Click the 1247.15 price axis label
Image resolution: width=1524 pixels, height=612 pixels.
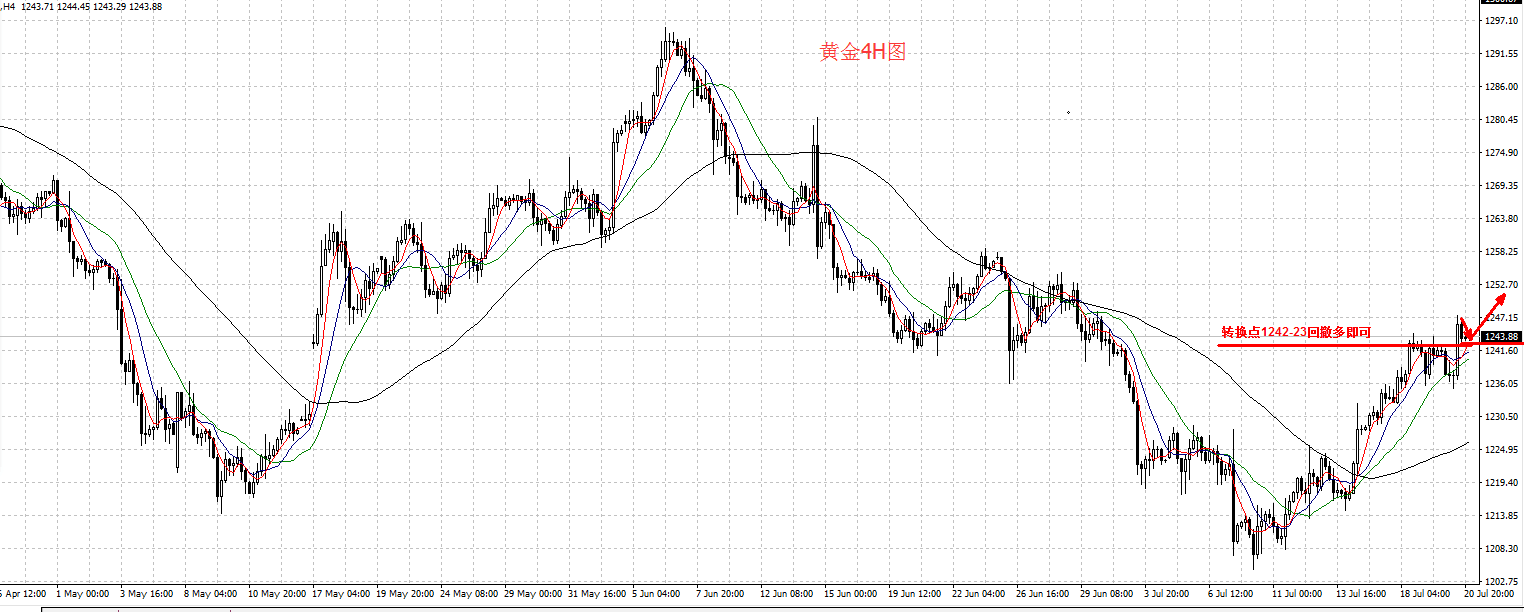(1503, 317)
